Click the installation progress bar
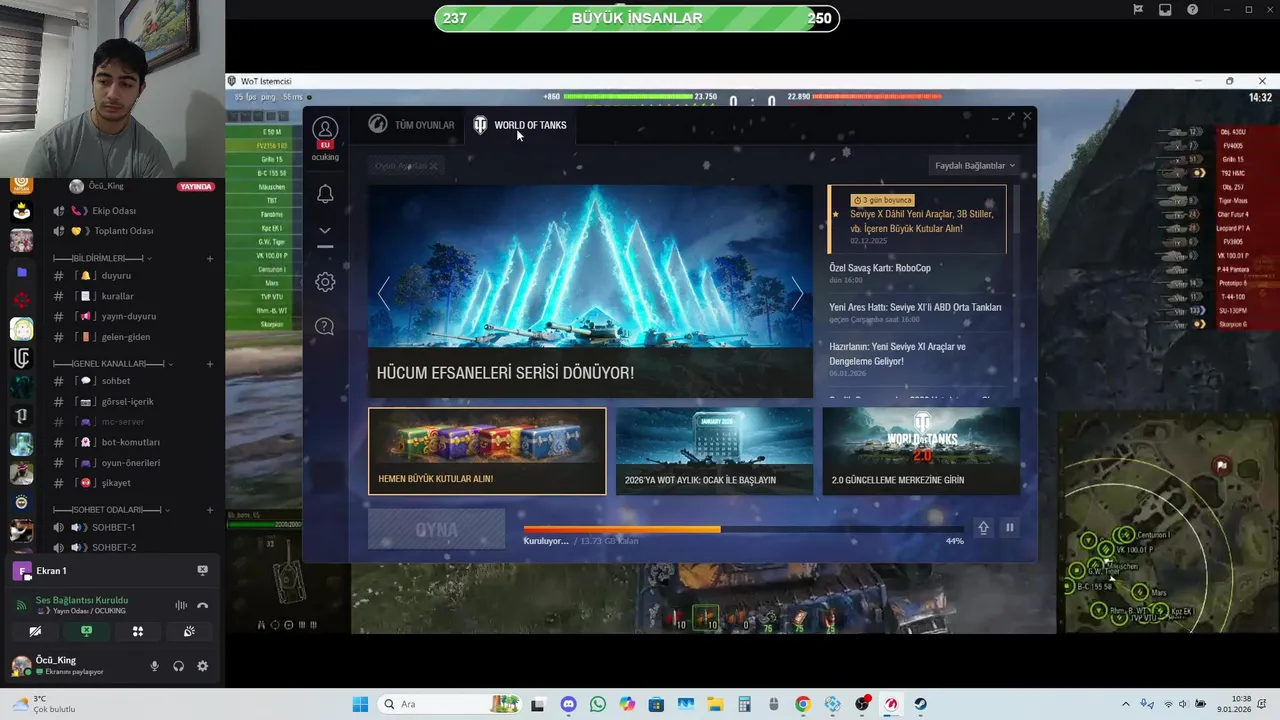The height and width of the screenshot is (720, 1280). pos(743,529)
